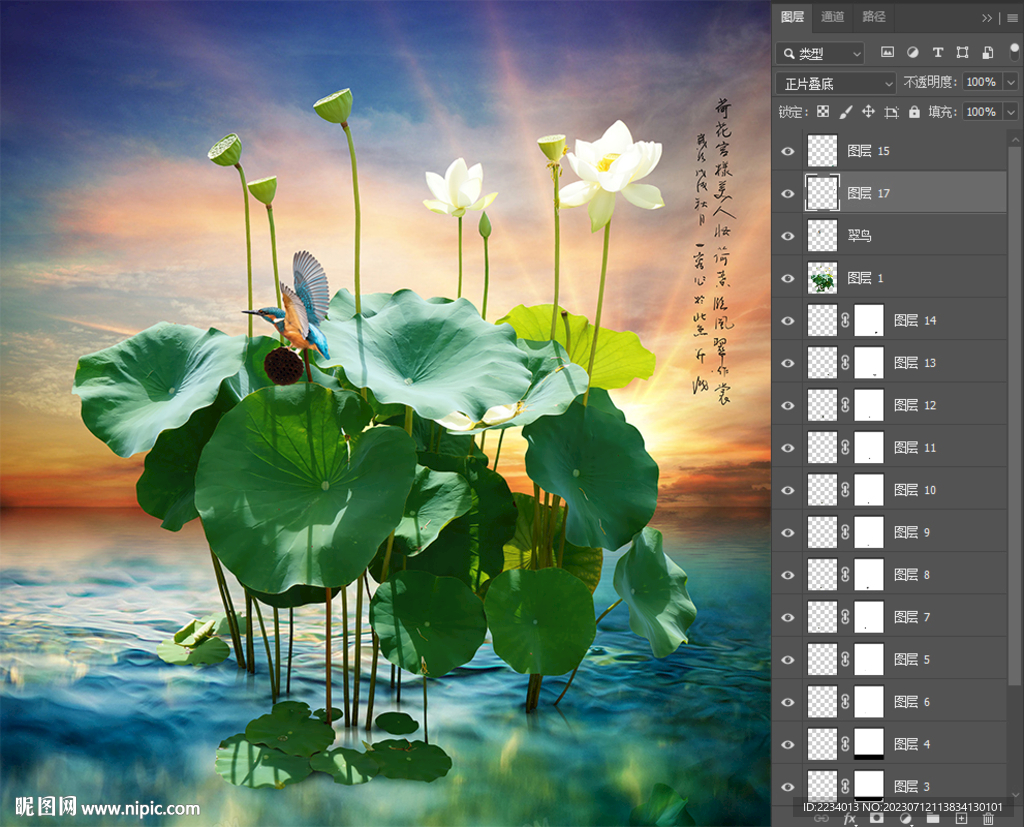
Task: Expand the 不透明度 opacity dropdown arrow
Action: click(1010, 83)
